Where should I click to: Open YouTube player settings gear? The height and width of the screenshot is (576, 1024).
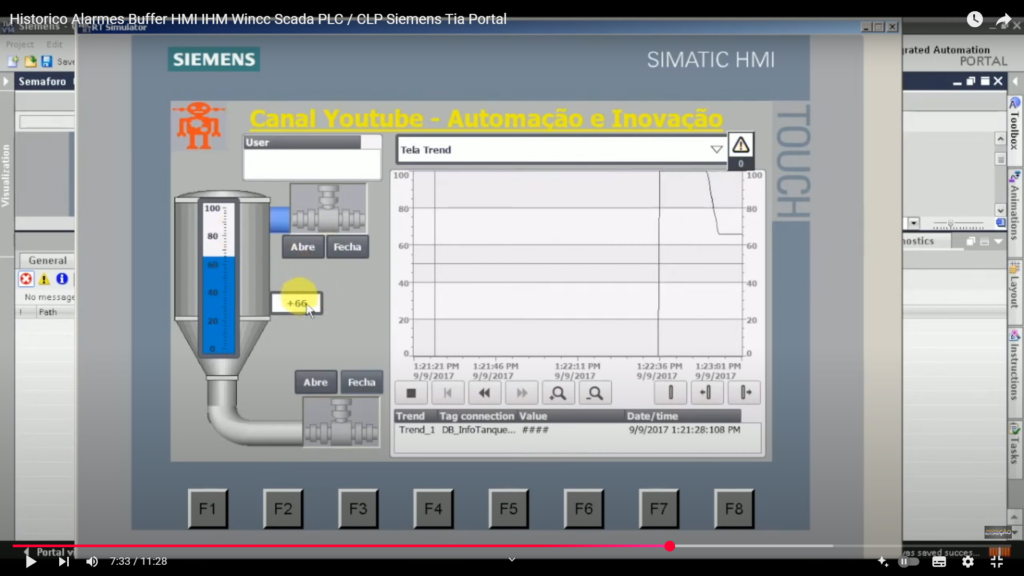coord(968,562)
